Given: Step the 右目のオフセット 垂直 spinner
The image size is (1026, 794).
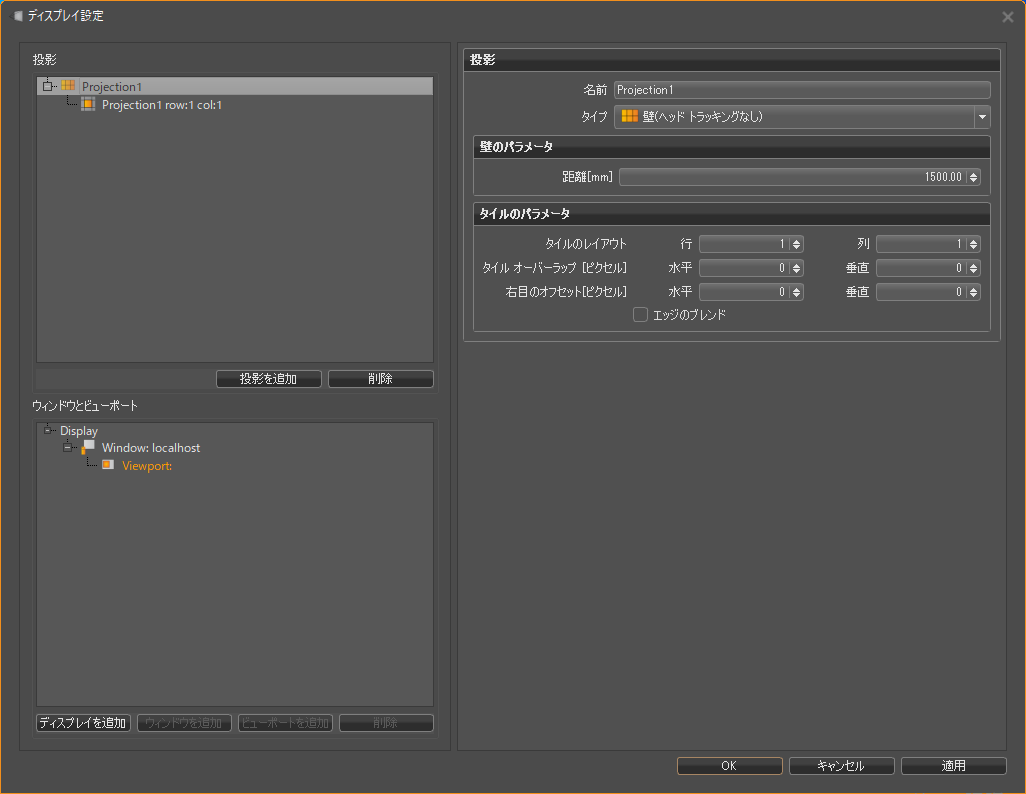Looking at the screenshot, I should click(974, 293).
